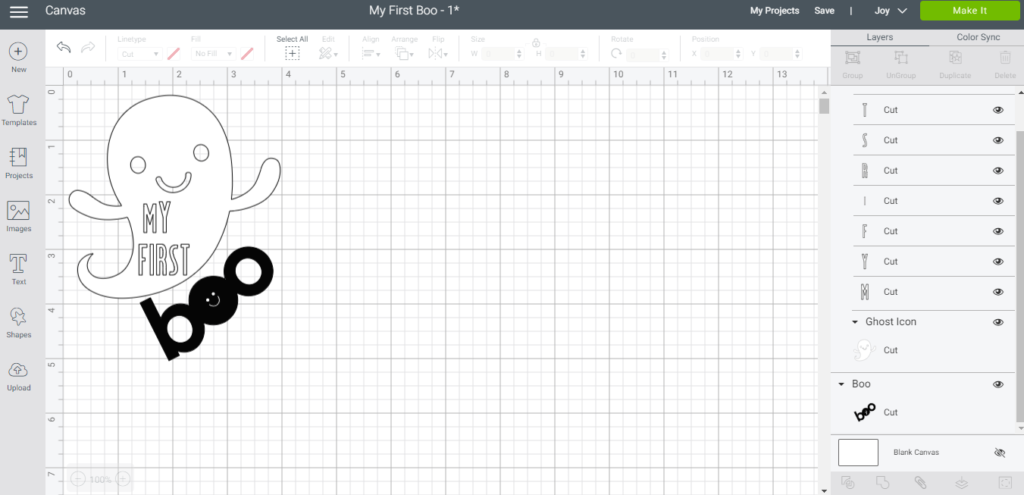Hide the T letter layer

click(998, 110)
